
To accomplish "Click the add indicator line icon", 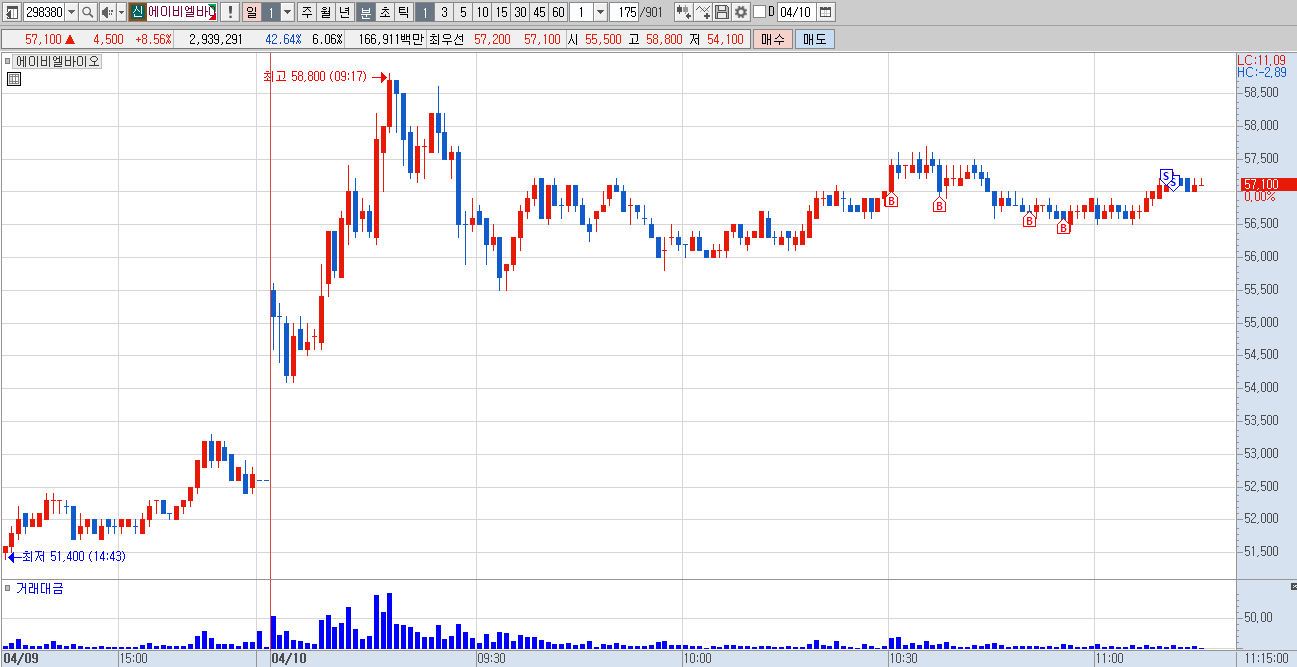I will click(x=703, y=12).
